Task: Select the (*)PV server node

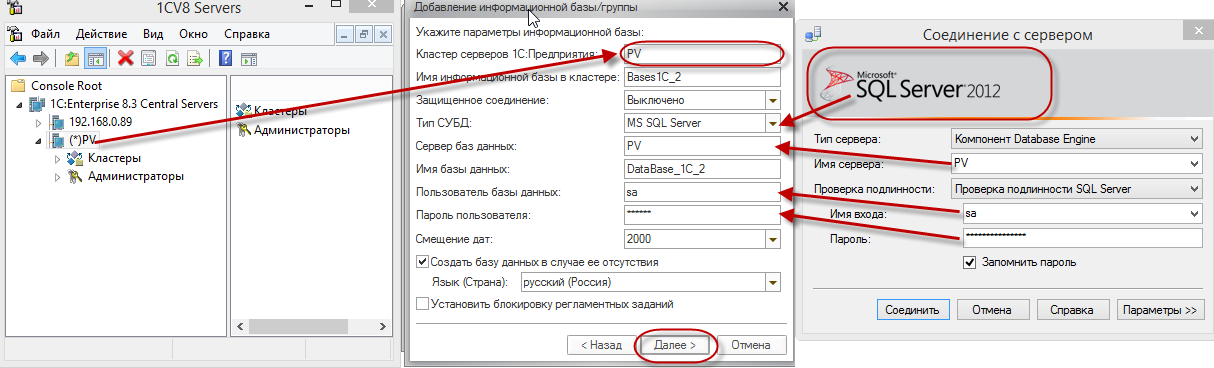Action: 82,139
